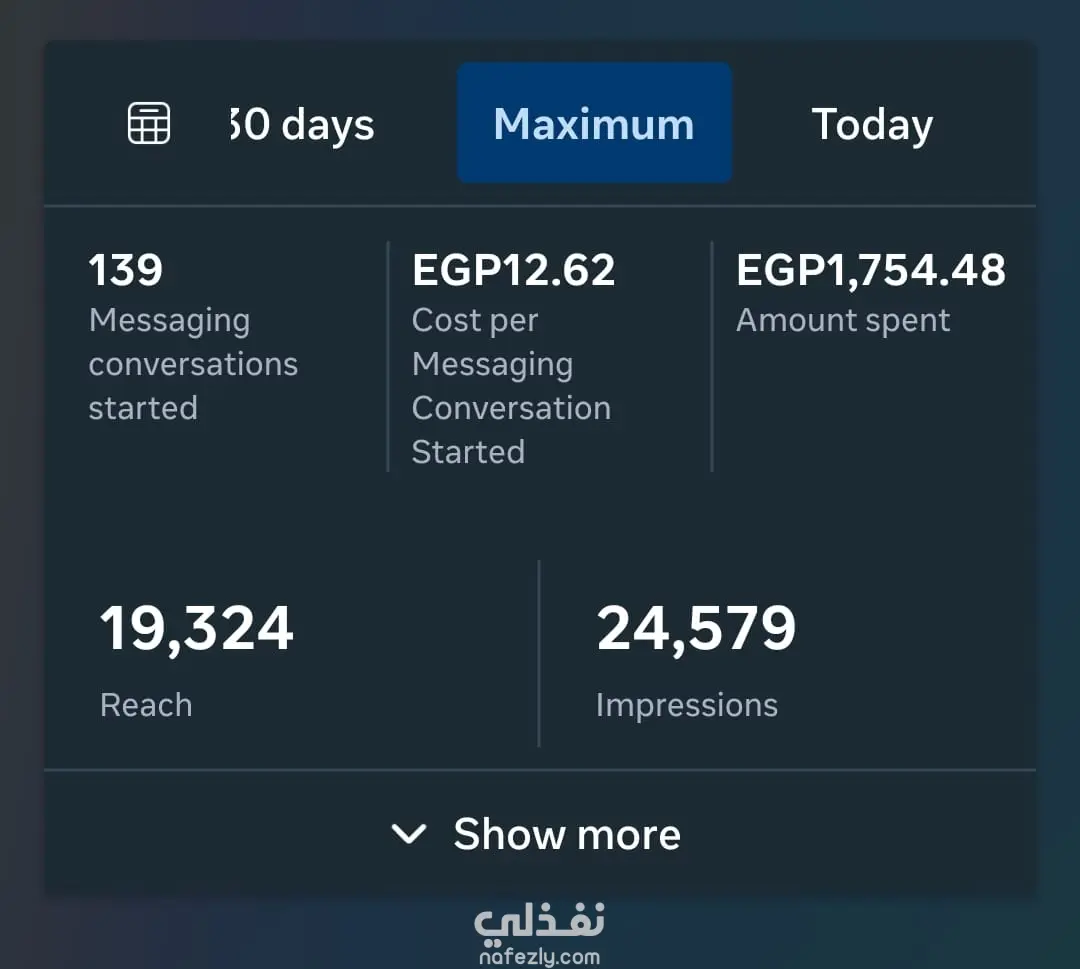Click the divider left of Amount spent
Image resolution: width=1080 pixels, height=969 pixels.
[712, 356]
